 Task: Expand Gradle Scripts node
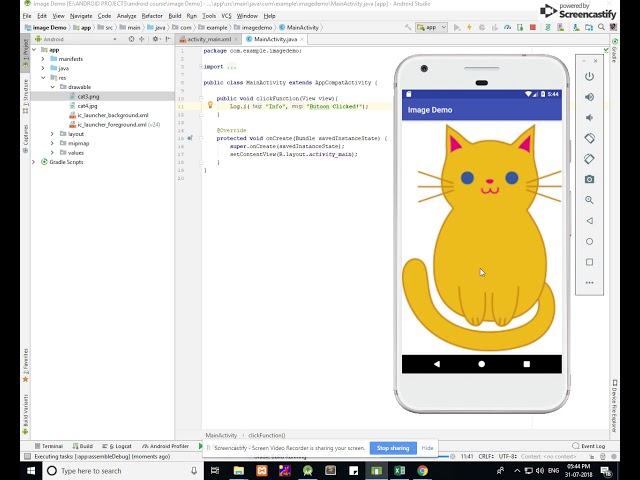(x=33, y=162)
